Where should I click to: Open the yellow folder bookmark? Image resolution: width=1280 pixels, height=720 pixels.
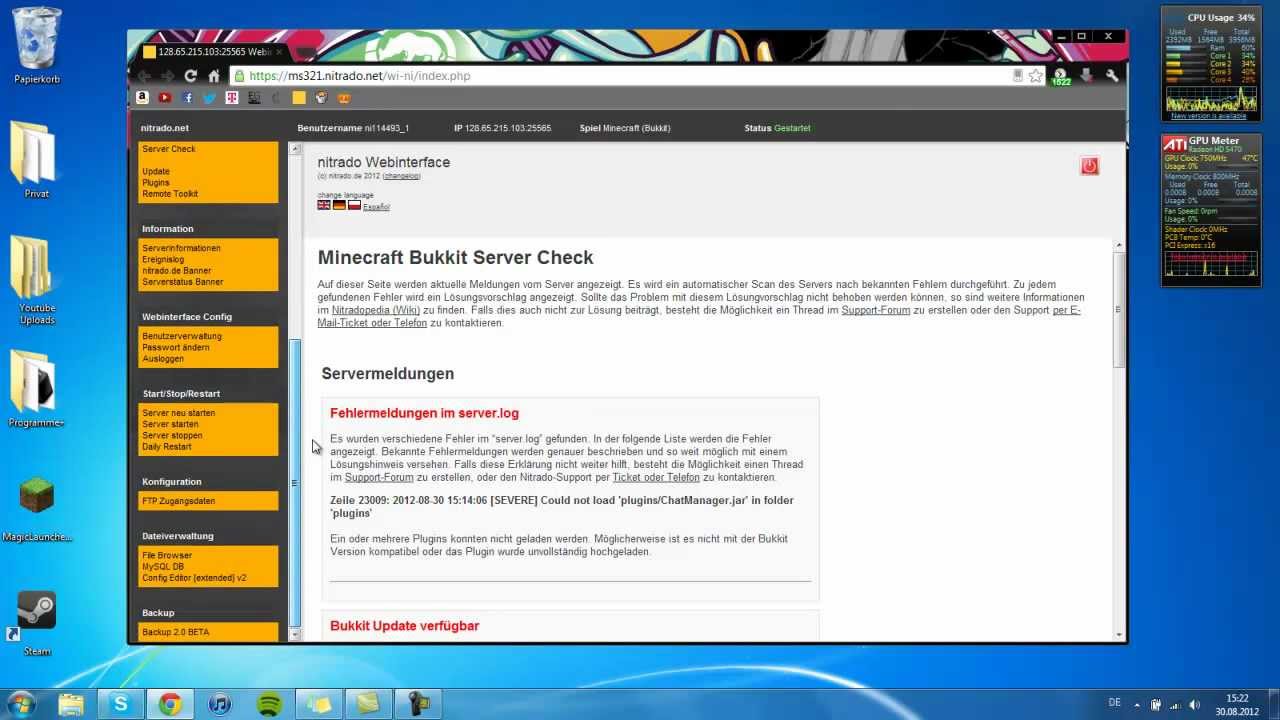pos(298,98)
